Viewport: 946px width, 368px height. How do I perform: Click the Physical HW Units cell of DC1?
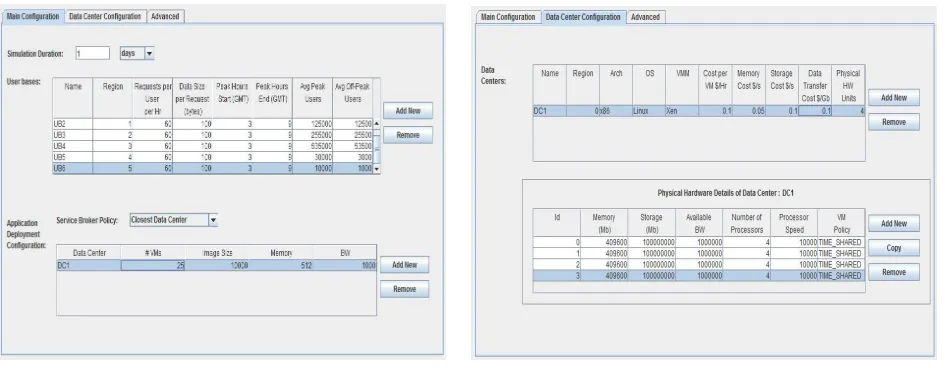pyautogui.click(x=848, y=112)
